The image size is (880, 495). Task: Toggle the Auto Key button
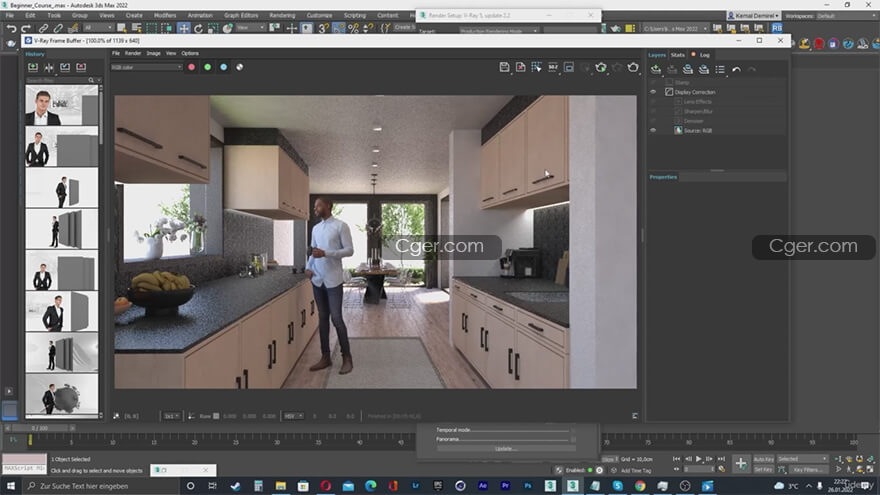pyautogui.click(x=763, y=459)
